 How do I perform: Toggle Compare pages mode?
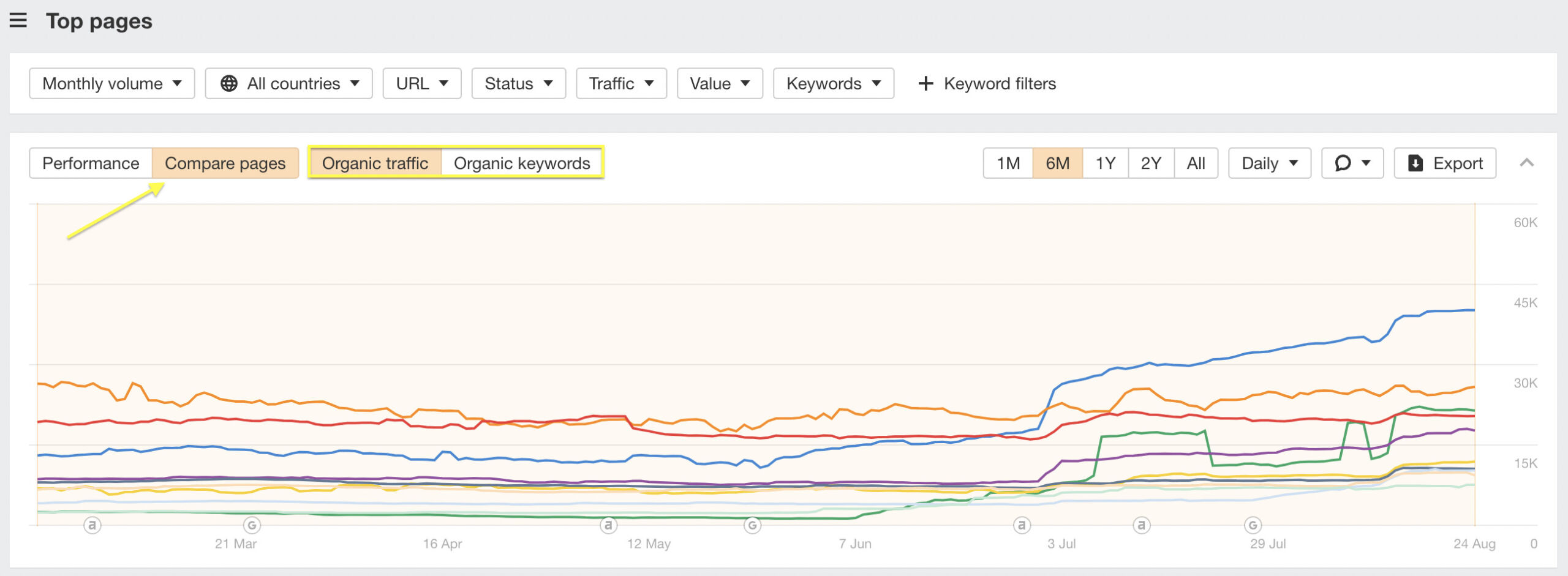click(x=225, y=163)
